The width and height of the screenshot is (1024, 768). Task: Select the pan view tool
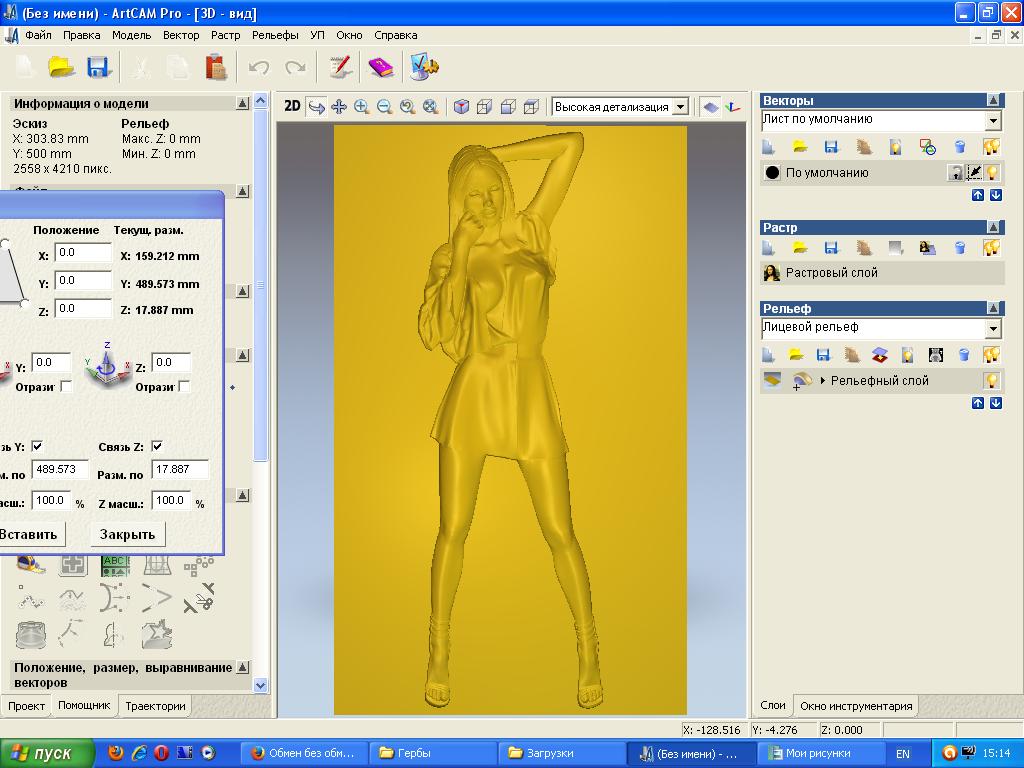(x=339, y=107)
